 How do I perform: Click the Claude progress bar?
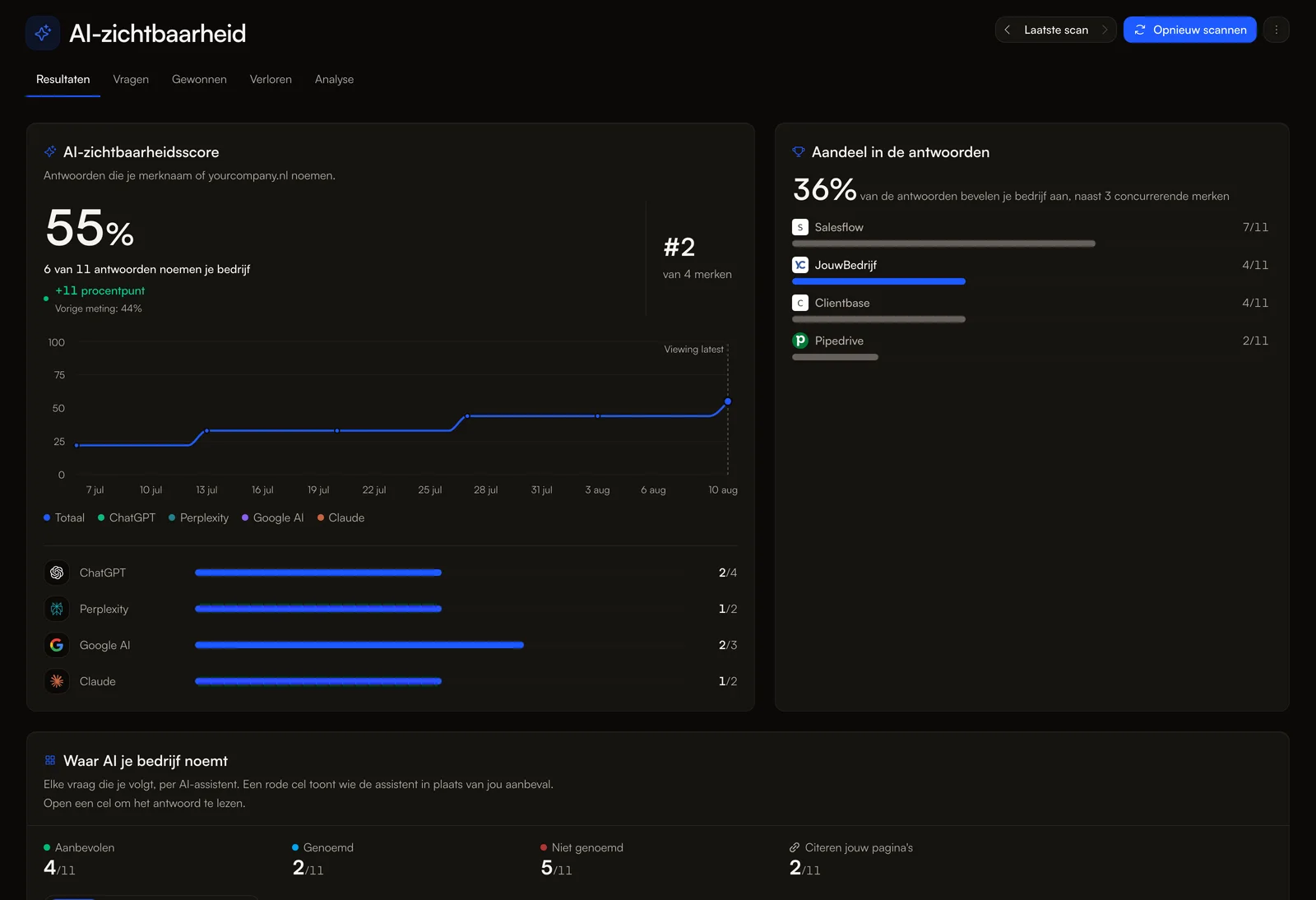click(x=318, y=681)
